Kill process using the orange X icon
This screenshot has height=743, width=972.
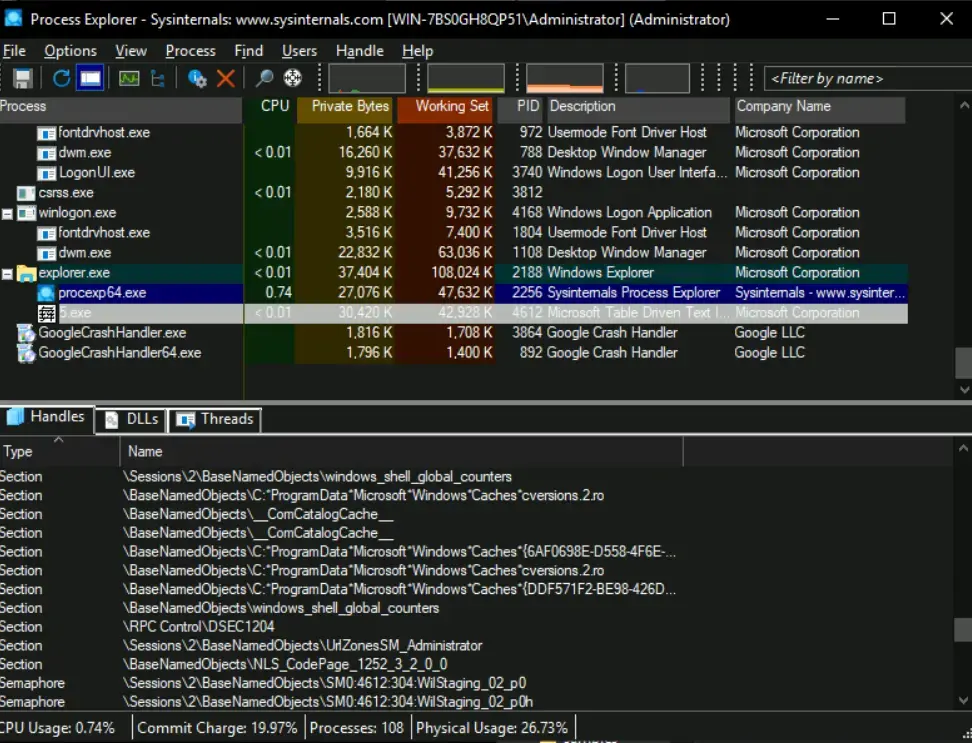pos(226,78)
